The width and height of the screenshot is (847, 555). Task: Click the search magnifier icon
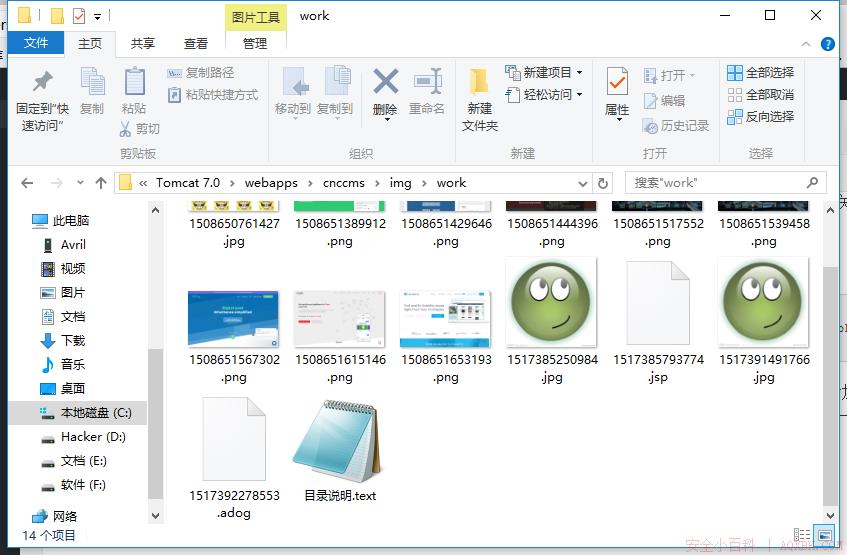click(812, 183)
